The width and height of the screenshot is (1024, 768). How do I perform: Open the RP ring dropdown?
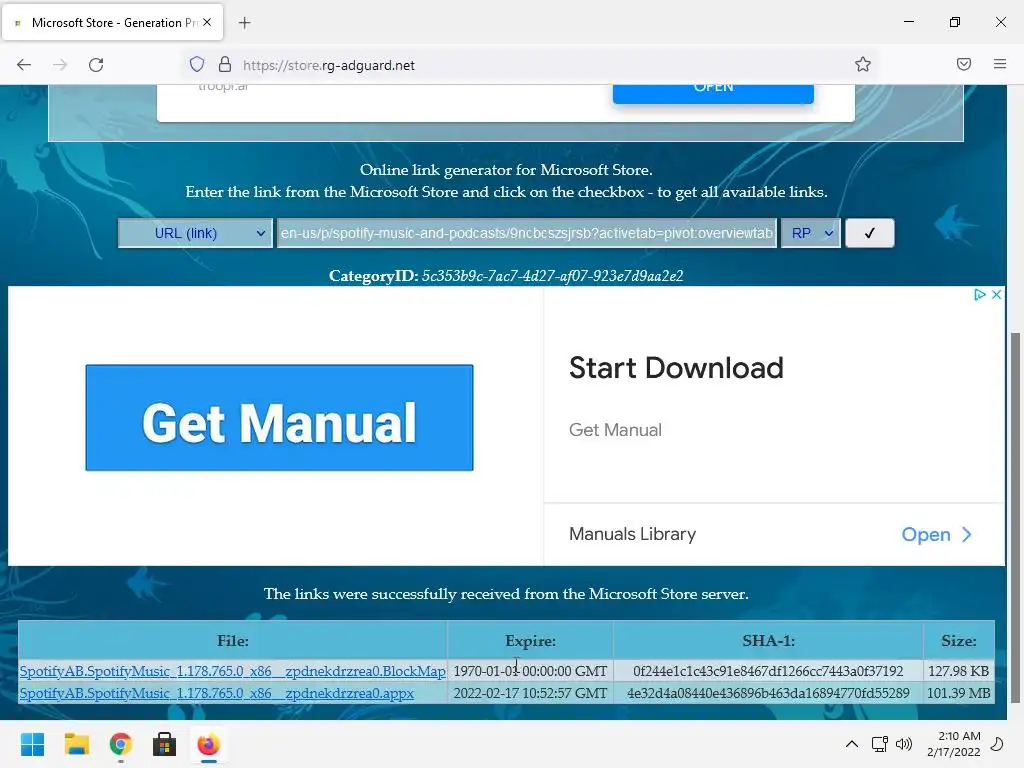click(810, 233)
